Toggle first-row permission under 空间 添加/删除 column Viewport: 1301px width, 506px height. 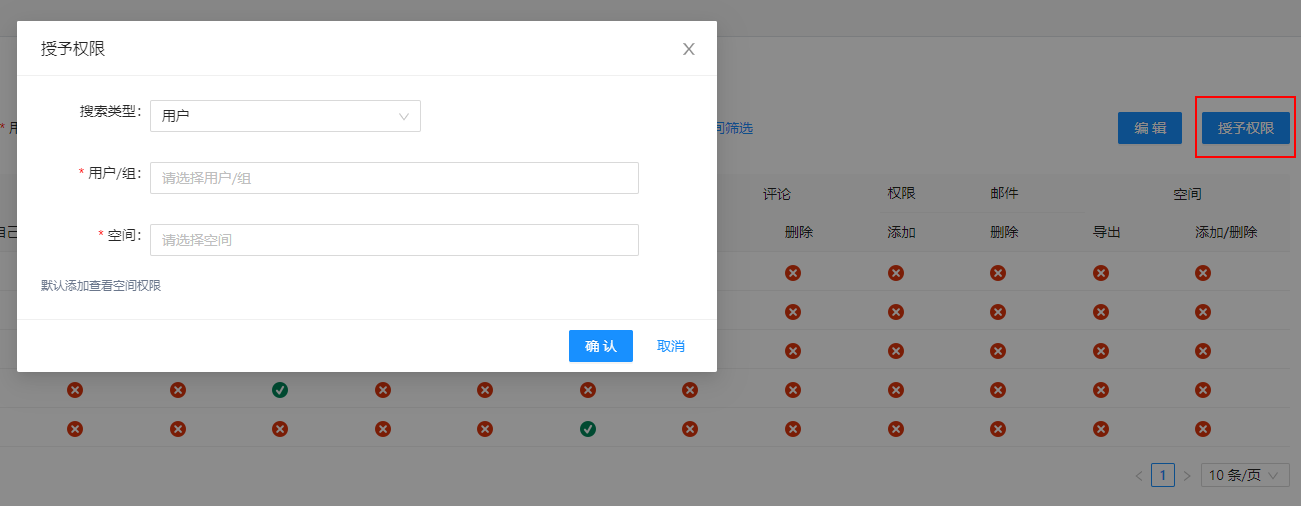click(1203, 273)
